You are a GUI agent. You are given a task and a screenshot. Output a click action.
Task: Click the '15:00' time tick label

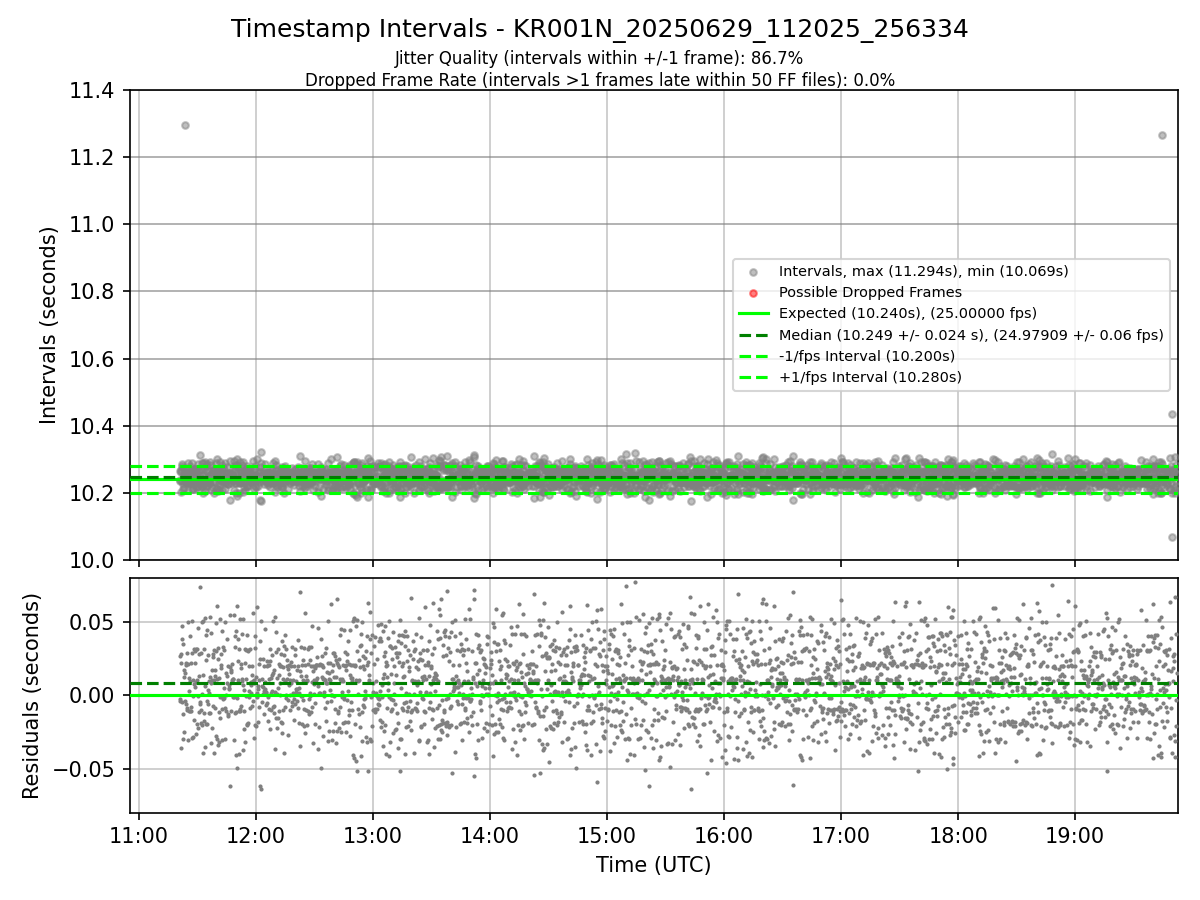pyautogui.click(x=606, y=835)
